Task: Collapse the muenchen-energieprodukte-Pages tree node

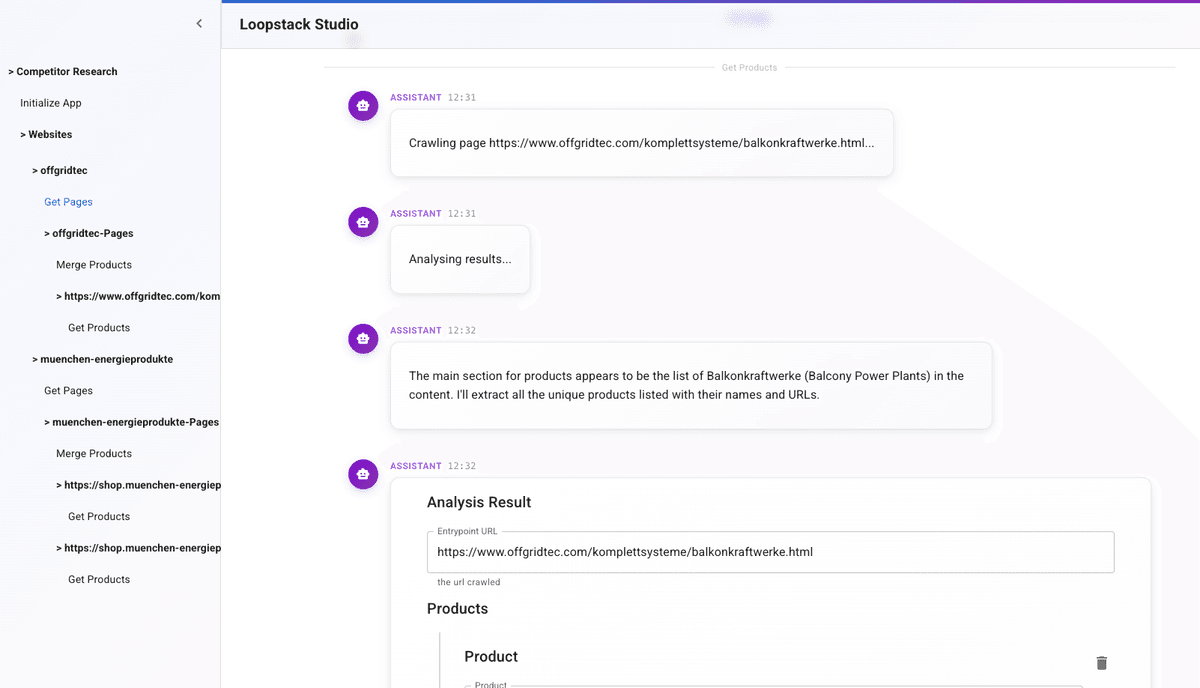Action: click(132, 423)
